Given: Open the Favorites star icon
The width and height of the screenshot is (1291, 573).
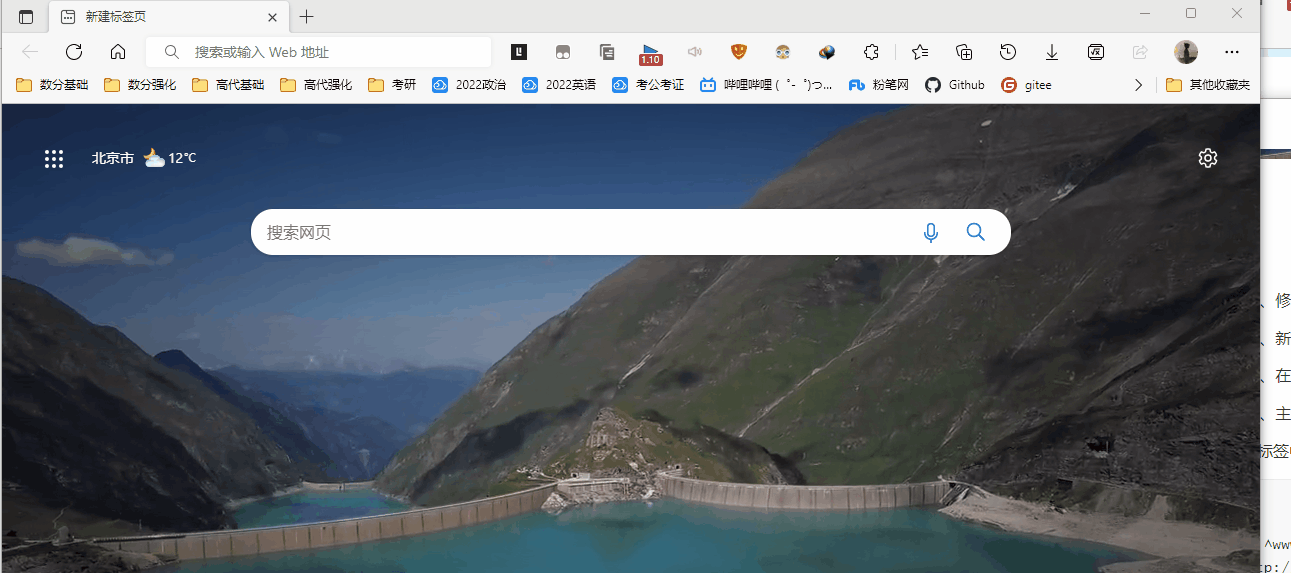Looking at the screenshot, I should click(919, 52).
